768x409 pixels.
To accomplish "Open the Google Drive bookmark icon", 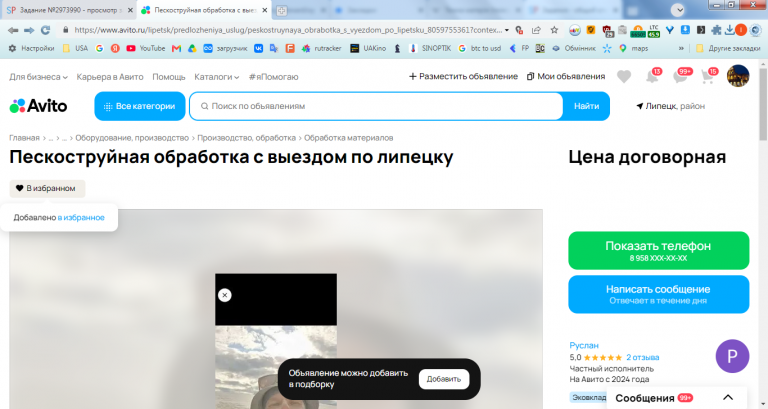I will [192, 48].
